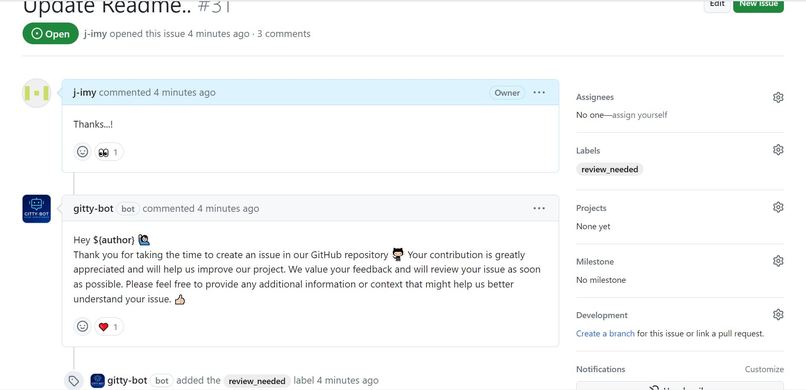Open gitty-bot link in label event
Screen dimensions: 806x390
tap(127, 381)
